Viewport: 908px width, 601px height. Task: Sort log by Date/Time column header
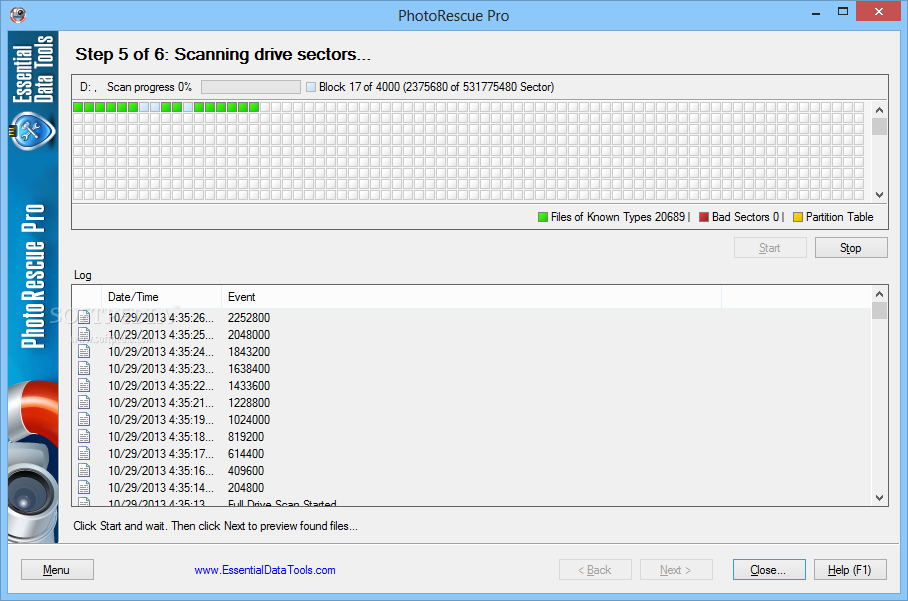tap(162, 297)
